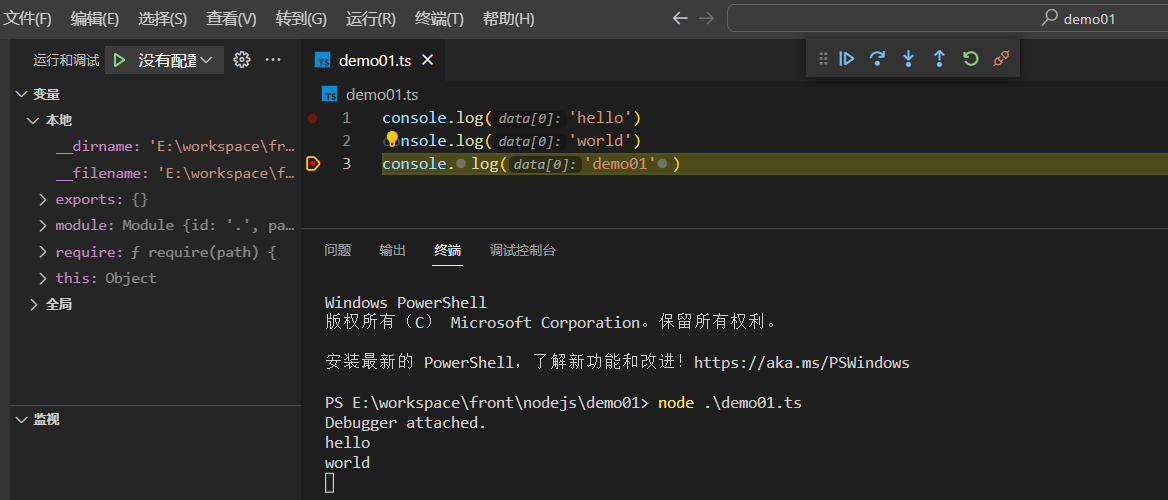Click the 'Debugger attached.' terminal output
This screenshot has height=500, width=1168.
pos(405,423)
